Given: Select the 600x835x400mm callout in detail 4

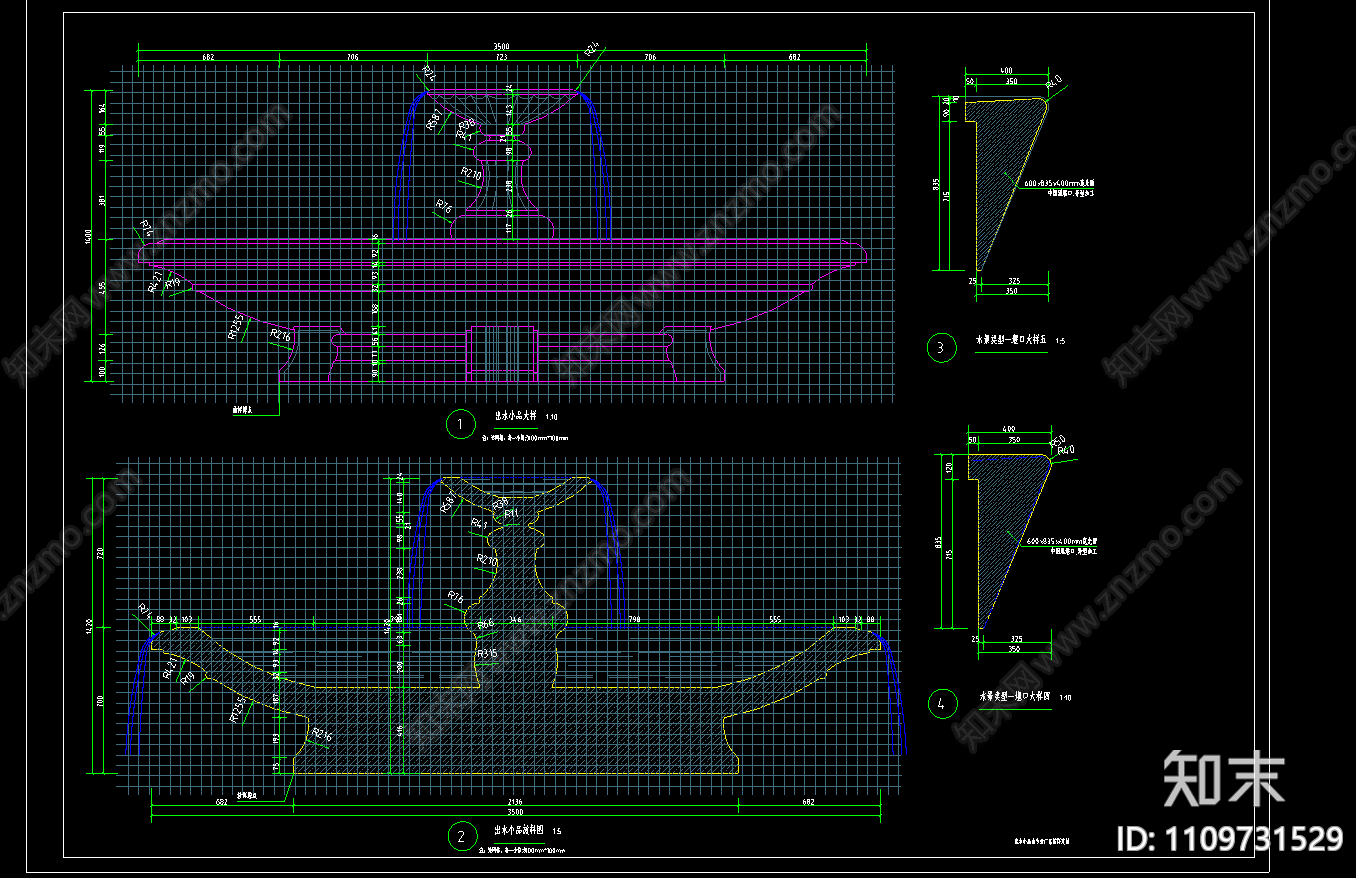Looking at the screenshot, I should pyautogui.click(x=1063, y=543).
